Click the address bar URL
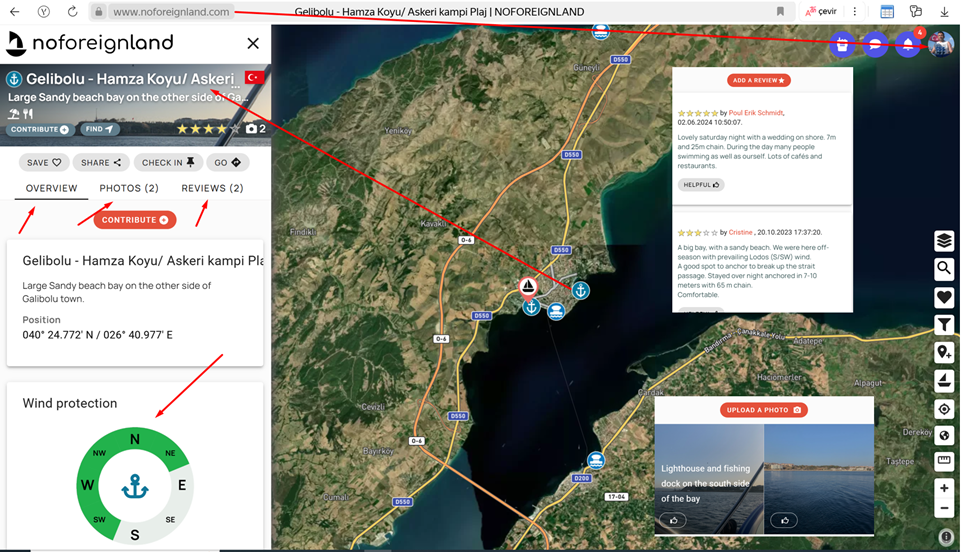 click(171, 12)
